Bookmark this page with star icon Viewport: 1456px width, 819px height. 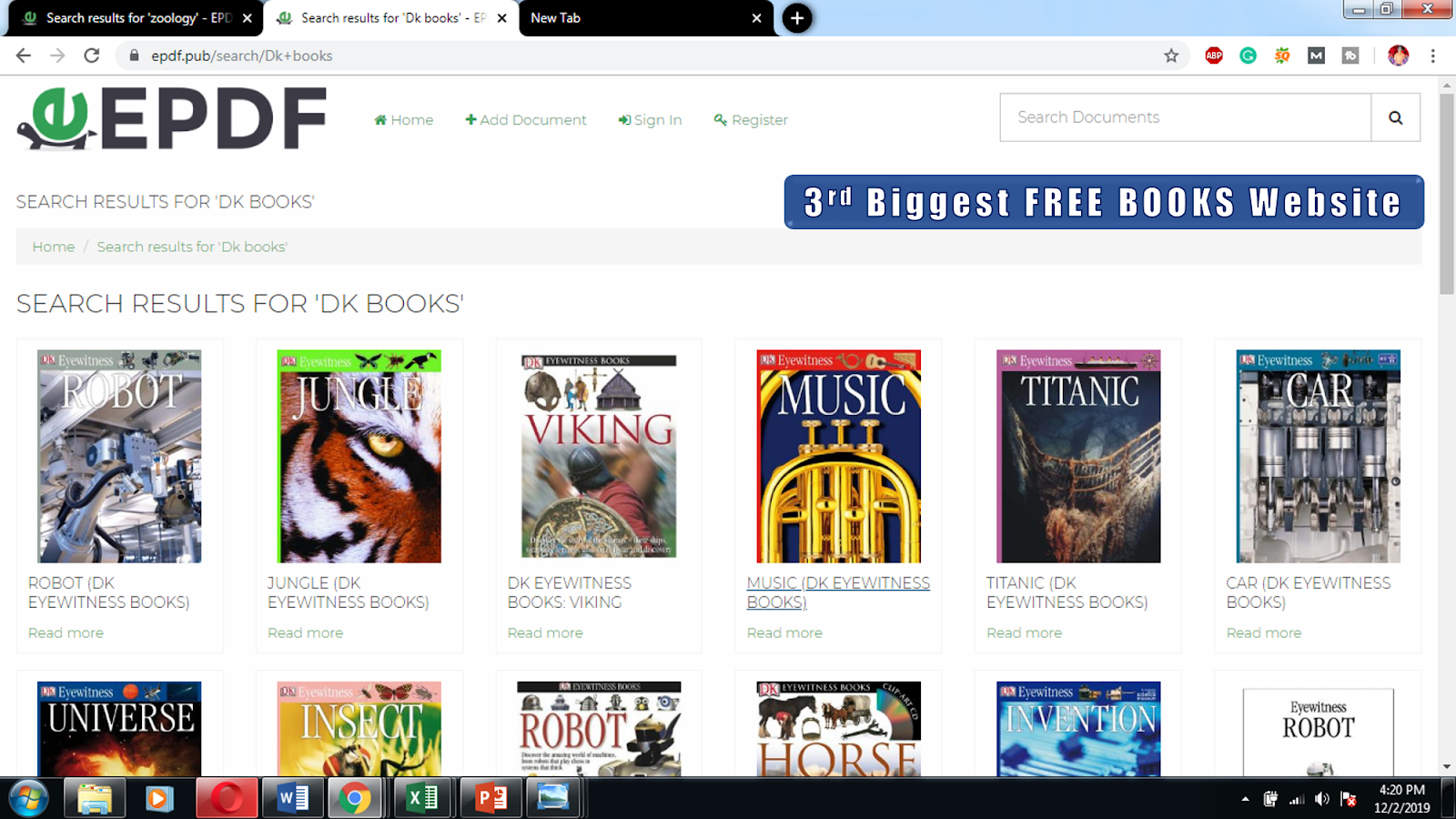[x=1171, y=56]
